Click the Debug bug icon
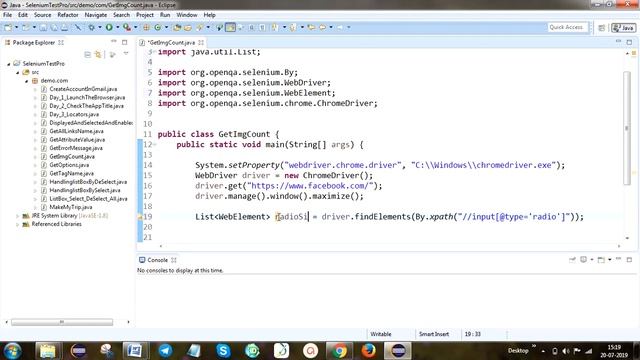This screenshot has width=640, height=360. (x=91, y=27)
